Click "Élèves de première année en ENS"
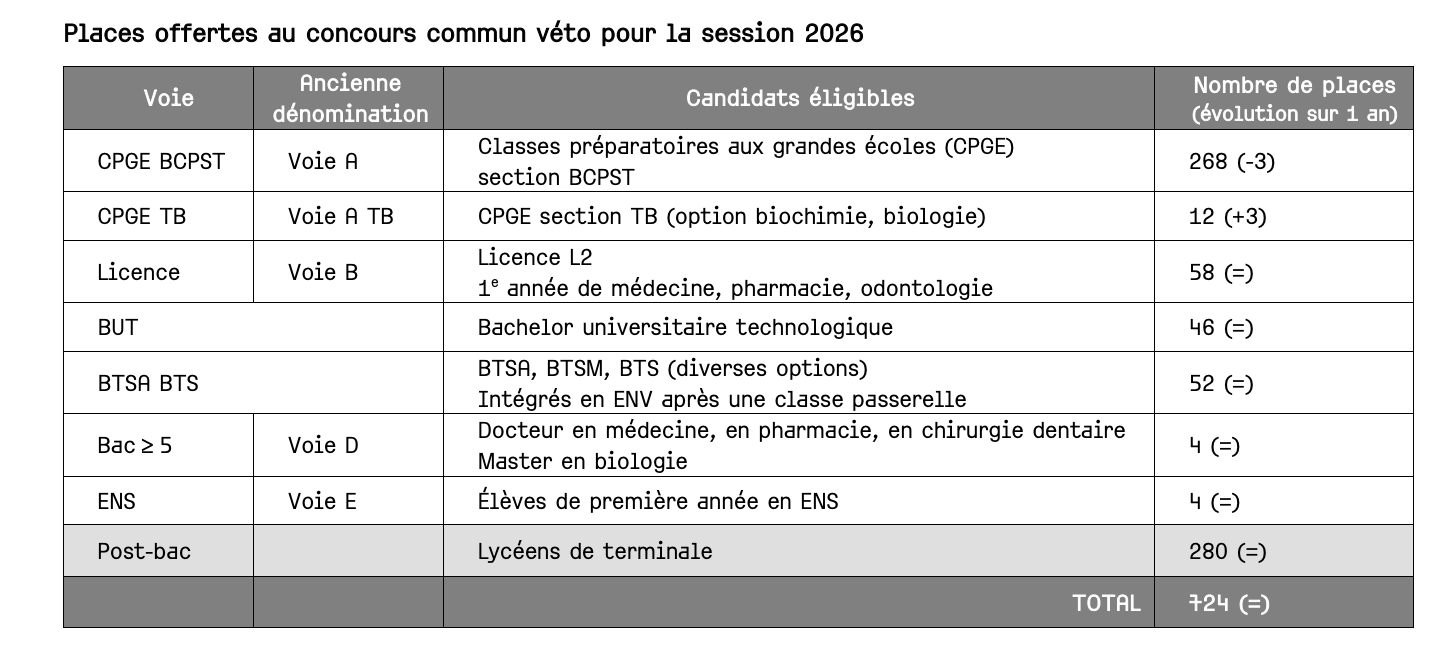1447x650 pixels. 658,502
